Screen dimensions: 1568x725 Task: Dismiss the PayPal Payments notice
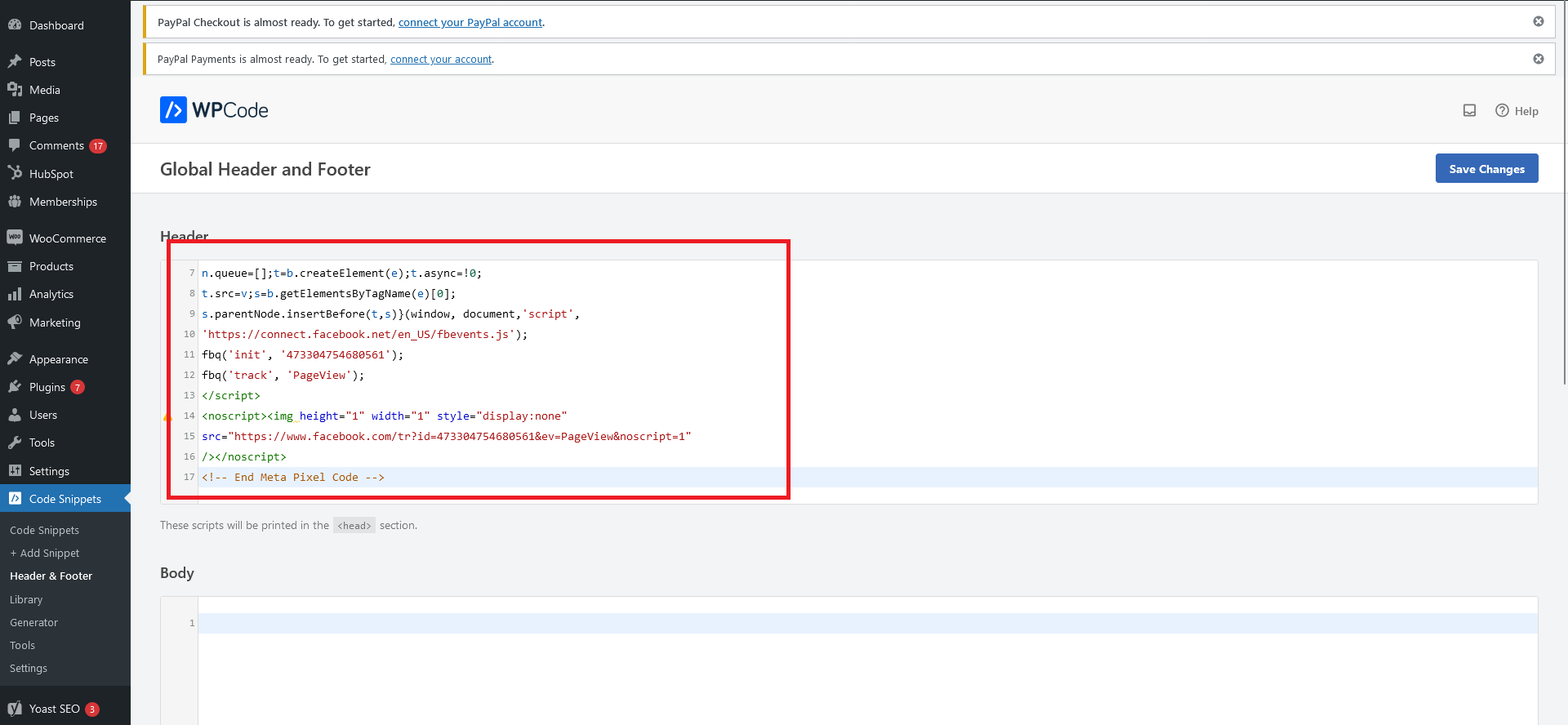click(x=1538, y=59)
